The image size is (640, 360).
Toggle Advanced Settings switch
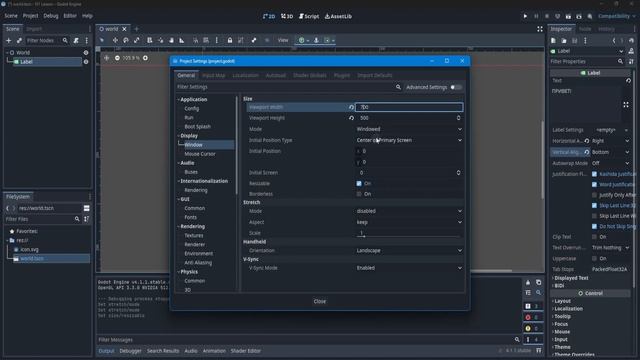click(x=456, y=87)
